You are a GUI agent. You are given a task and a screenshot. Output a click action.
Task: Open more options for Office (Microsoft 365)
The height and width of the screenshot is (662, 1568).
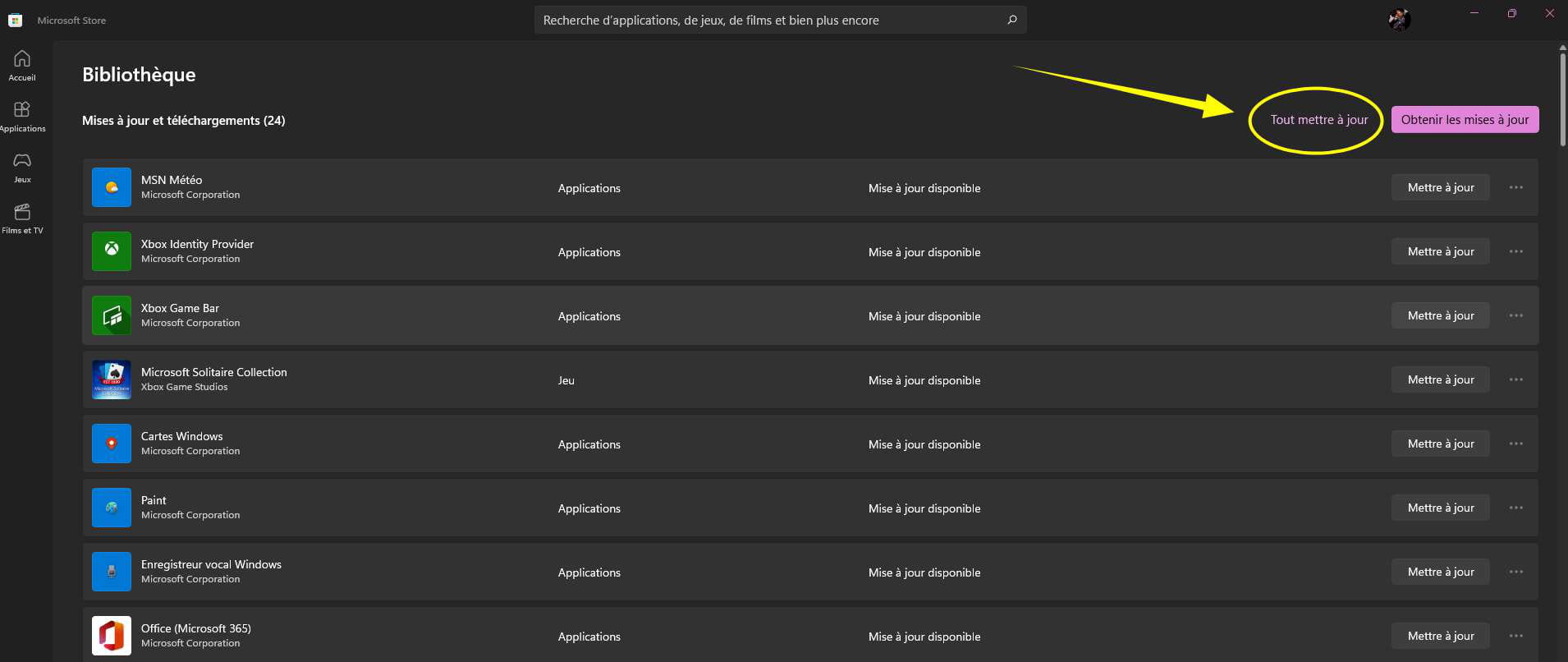coord(1516,636)
